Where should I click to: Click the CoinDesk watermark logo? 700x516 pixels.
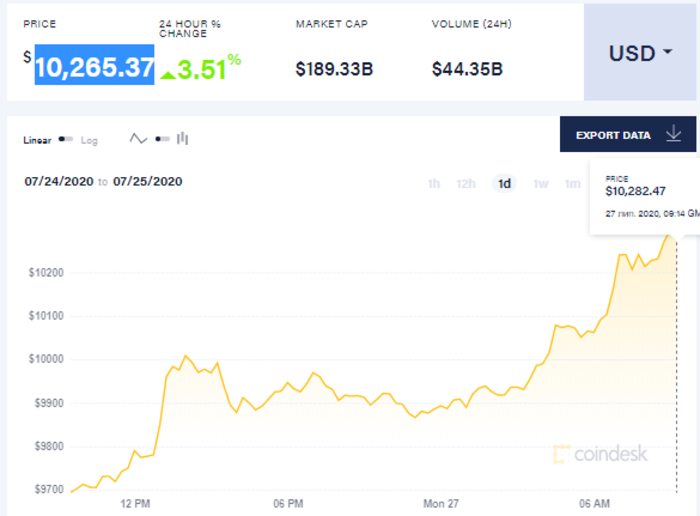[x=600, y=453]
